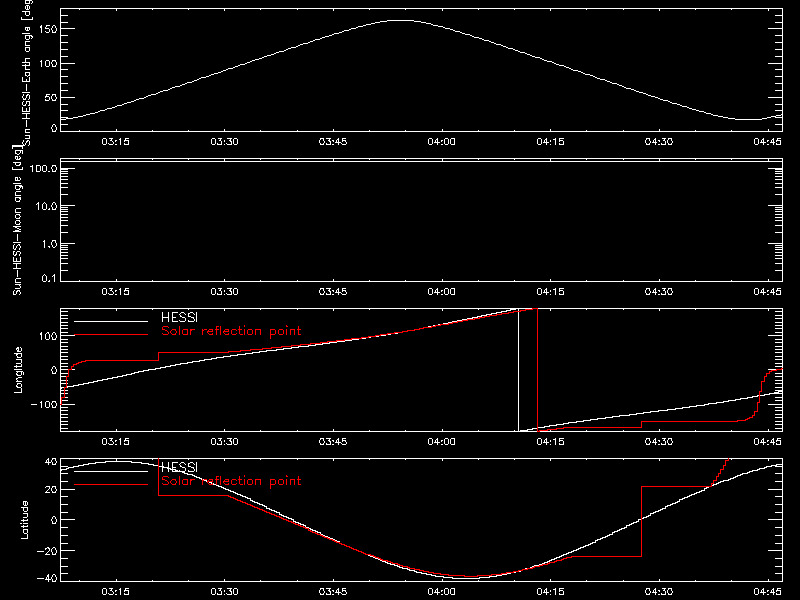Select 03:15 label under Latitude plot

tap(115, 591)
